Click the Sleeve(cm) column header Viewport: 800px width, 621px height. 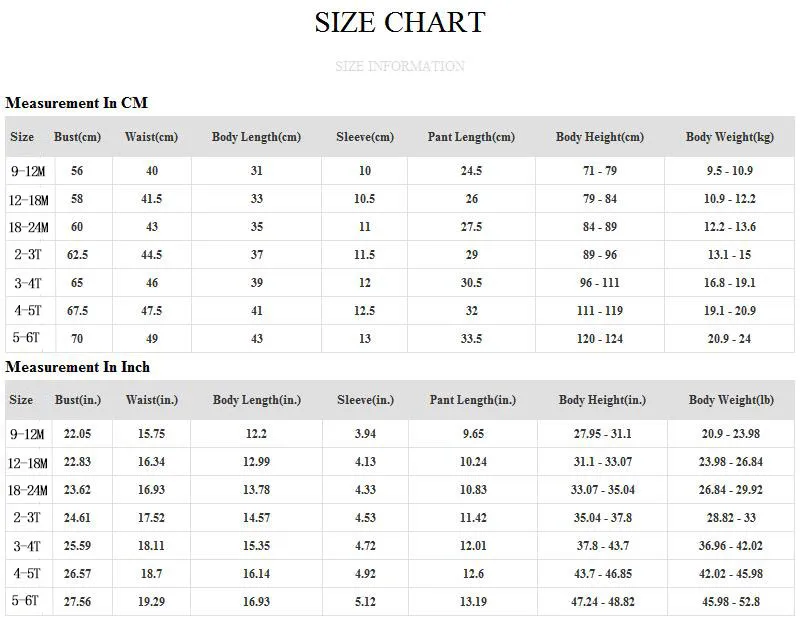click(x=365, y=137)
